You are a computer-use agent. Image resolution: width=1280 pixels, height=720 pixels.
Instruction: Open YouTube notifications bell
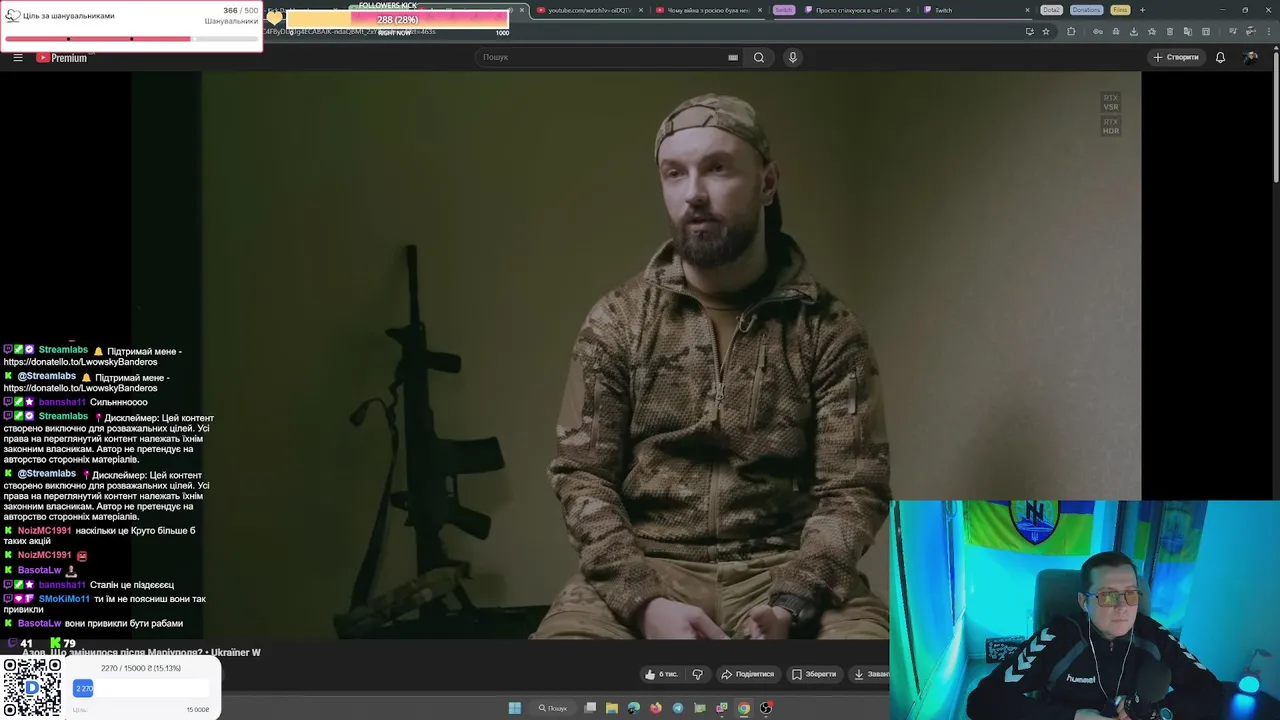pos(1220,57)
